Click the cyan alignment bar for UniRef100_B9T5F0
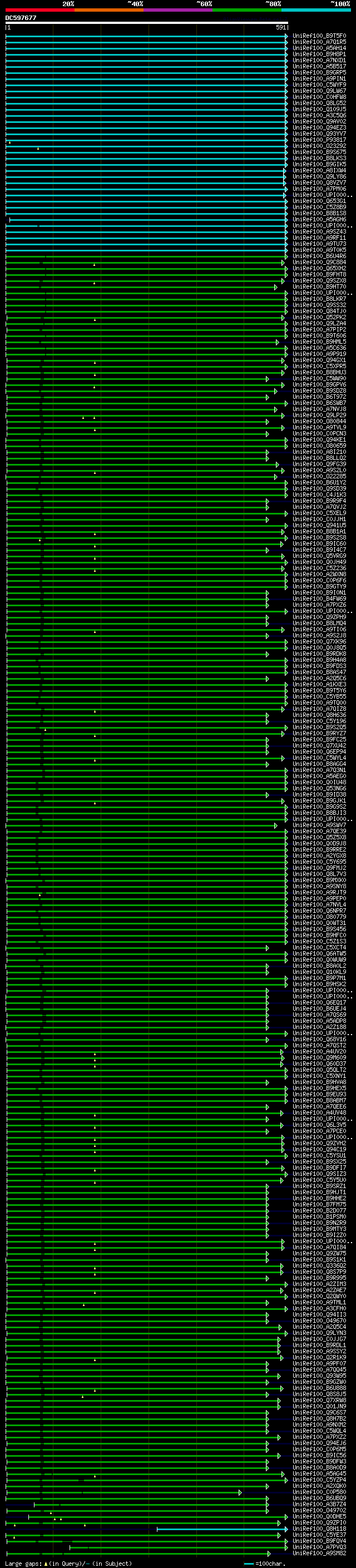Image resolution: width=356 pixels, height=1568 pixels. [147, 37]
